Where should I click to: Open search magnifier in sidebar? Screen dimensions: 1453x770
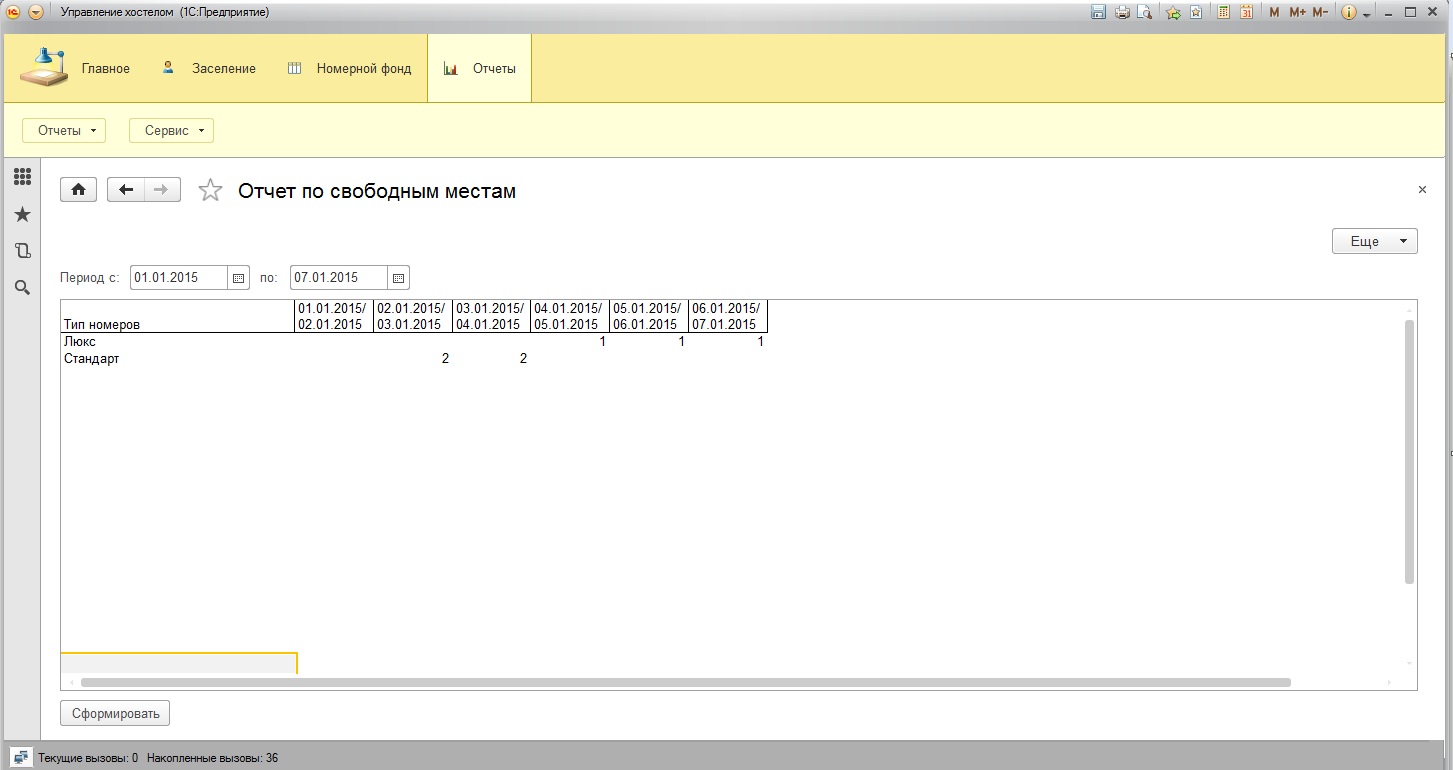coord(22,288)
